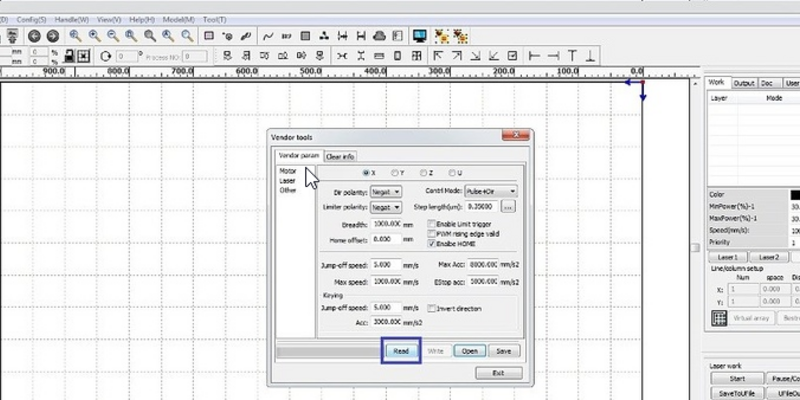Click the monitor display toolbar icon

pyautogui.click(x=419, y=35)
